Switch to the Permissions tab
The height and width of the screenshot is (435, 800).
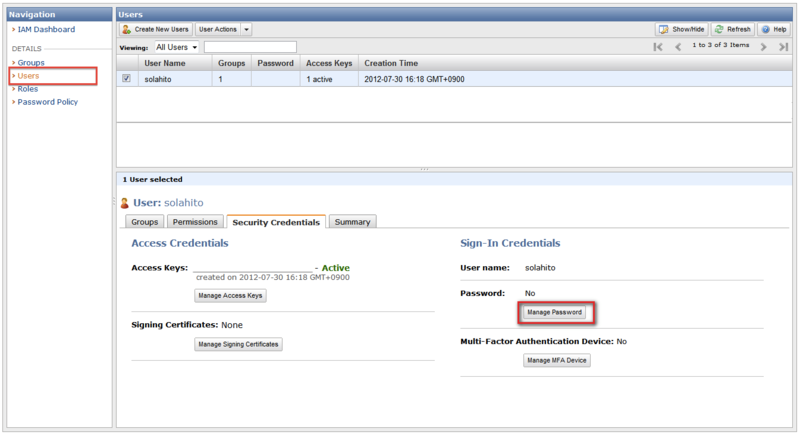195,222
